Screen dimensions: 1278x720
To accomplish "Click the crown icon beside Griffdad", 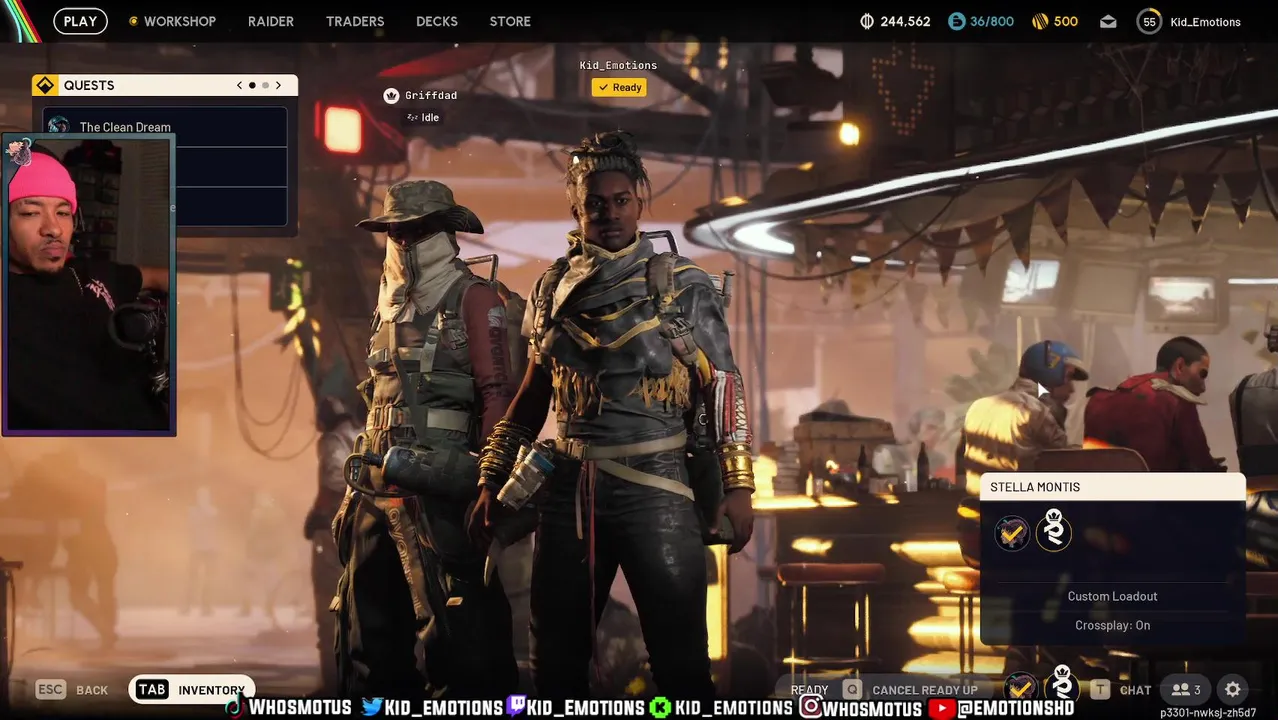I will [391, 95].
